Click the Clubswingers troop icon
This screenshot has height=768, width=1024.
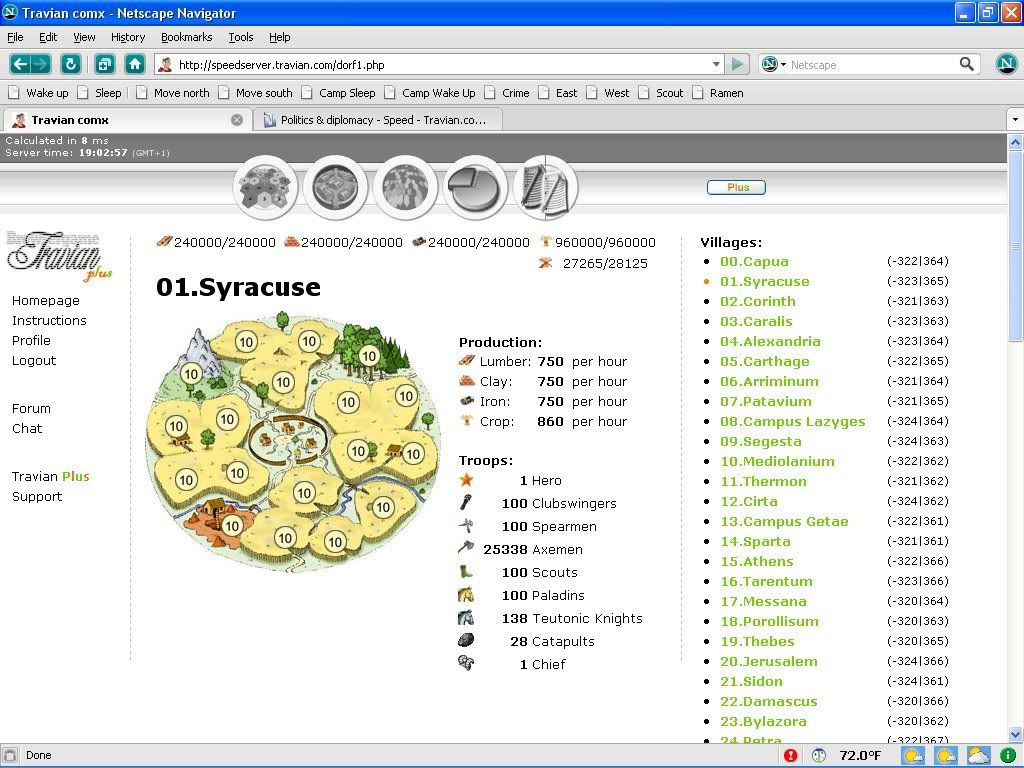pyautogui.click(x=466, y=502)
